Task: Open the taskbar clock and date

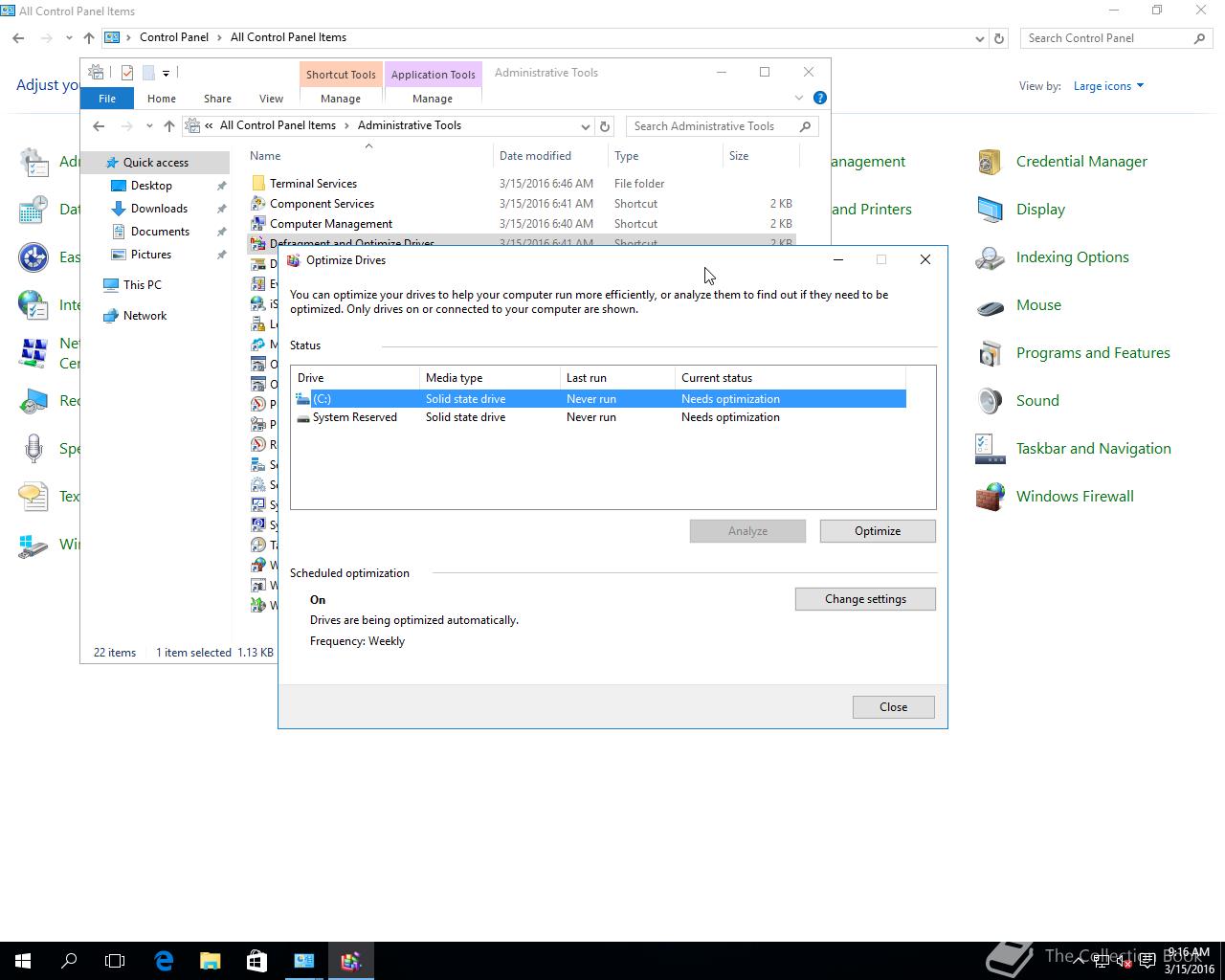Action: [1190, 961]
